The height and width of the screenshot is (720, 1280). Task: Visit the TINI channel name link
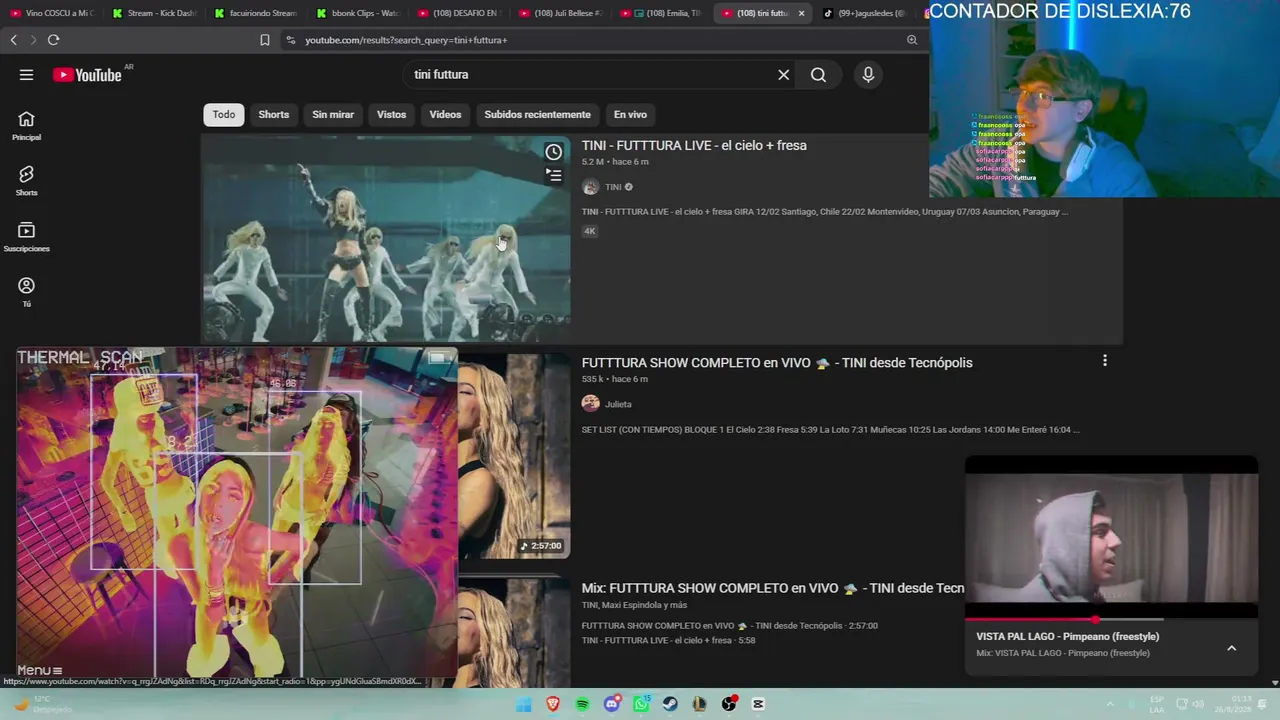coord(613,187)
